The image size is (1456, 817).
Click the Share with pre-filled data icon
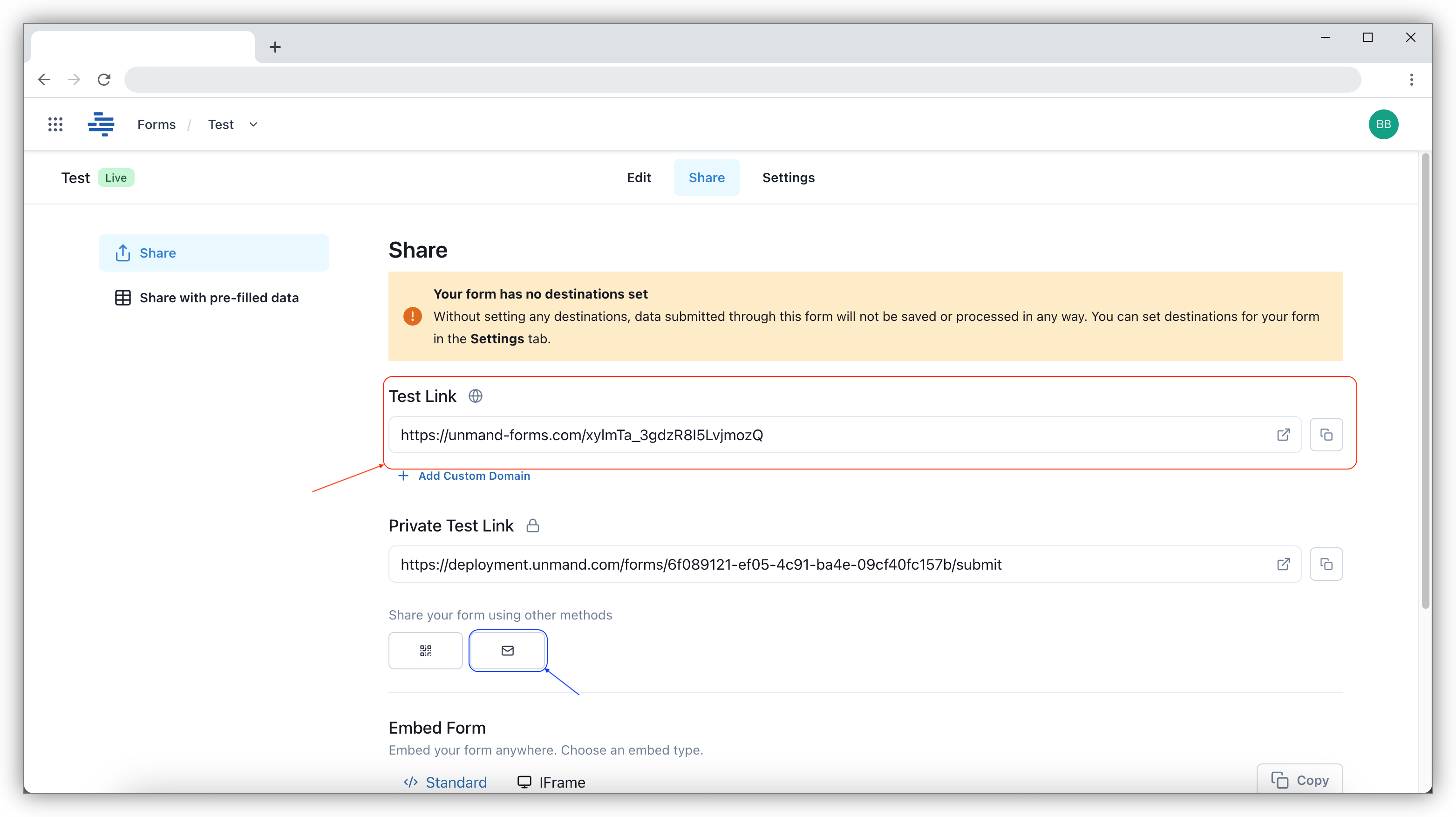click(122, 297)
